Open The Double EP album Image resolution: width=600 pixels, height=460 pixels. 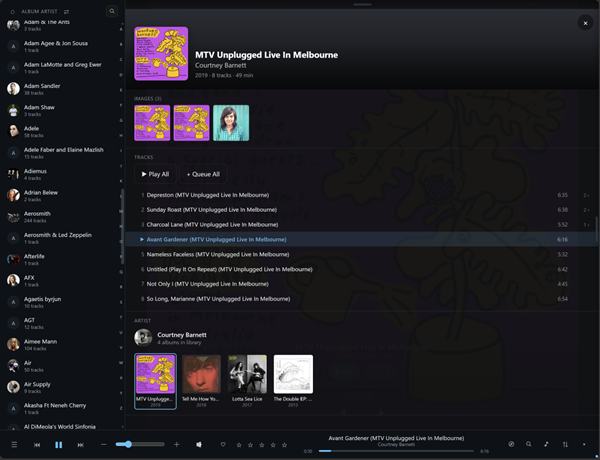click(293, 381)
